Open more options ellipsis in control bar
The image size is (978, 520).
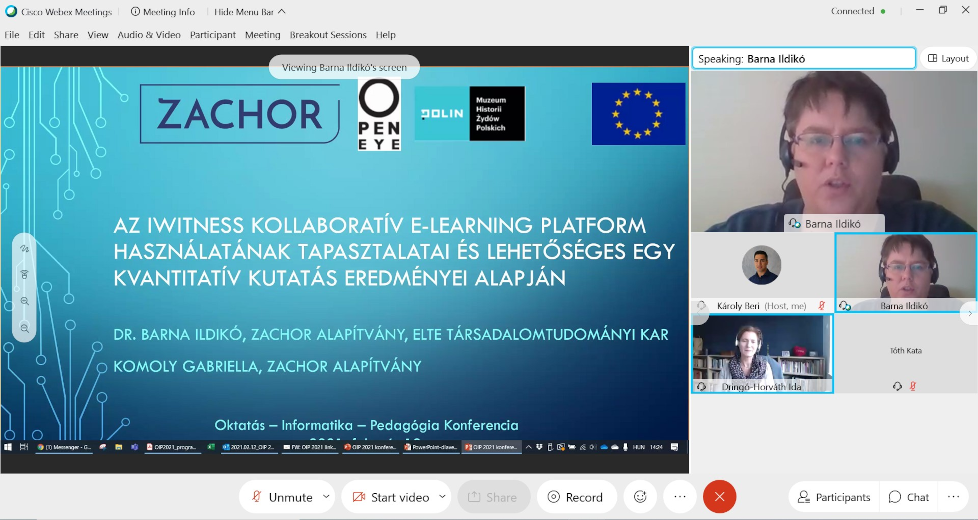pos(680,497)
